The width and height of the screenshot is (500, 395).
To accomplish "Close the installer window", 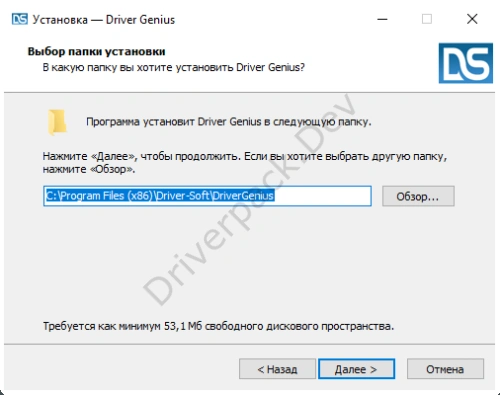I will 472,19.
